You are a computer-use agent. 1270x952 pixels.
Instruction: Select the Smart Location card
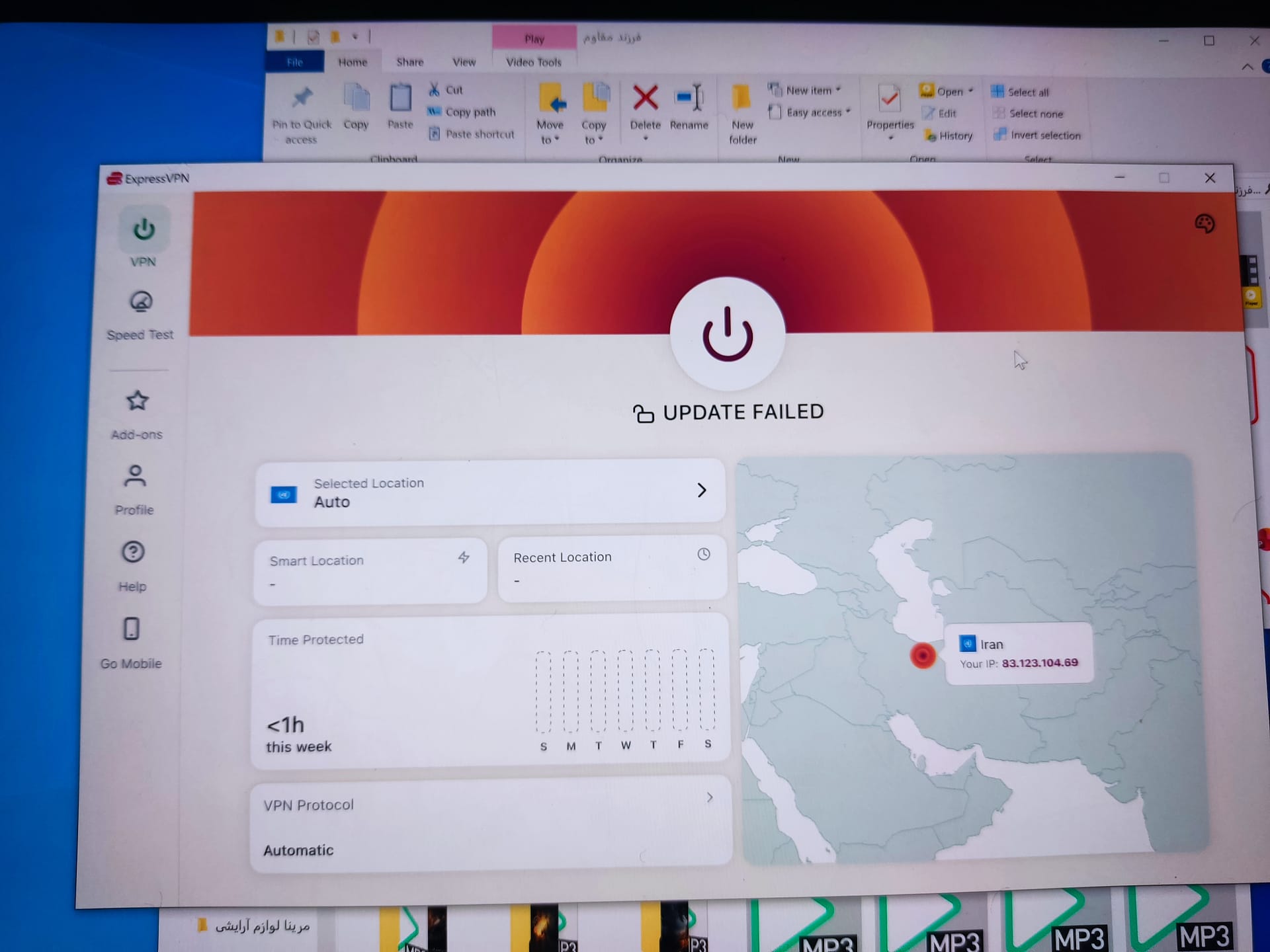(370, 571)
